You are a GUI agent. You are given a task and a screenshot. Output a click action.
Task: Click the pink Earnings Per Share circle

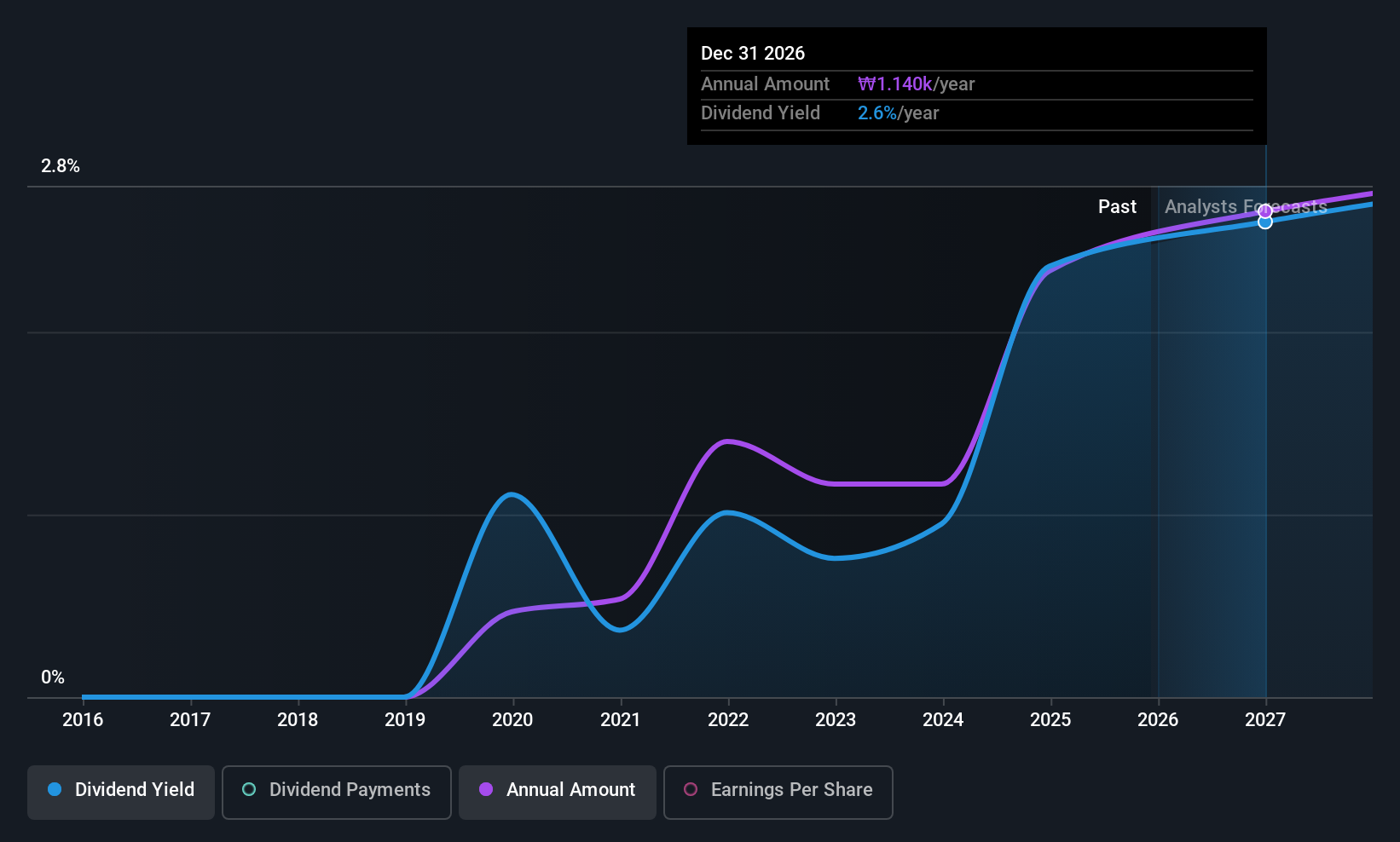pyautogui.click(x=691, y=790)
